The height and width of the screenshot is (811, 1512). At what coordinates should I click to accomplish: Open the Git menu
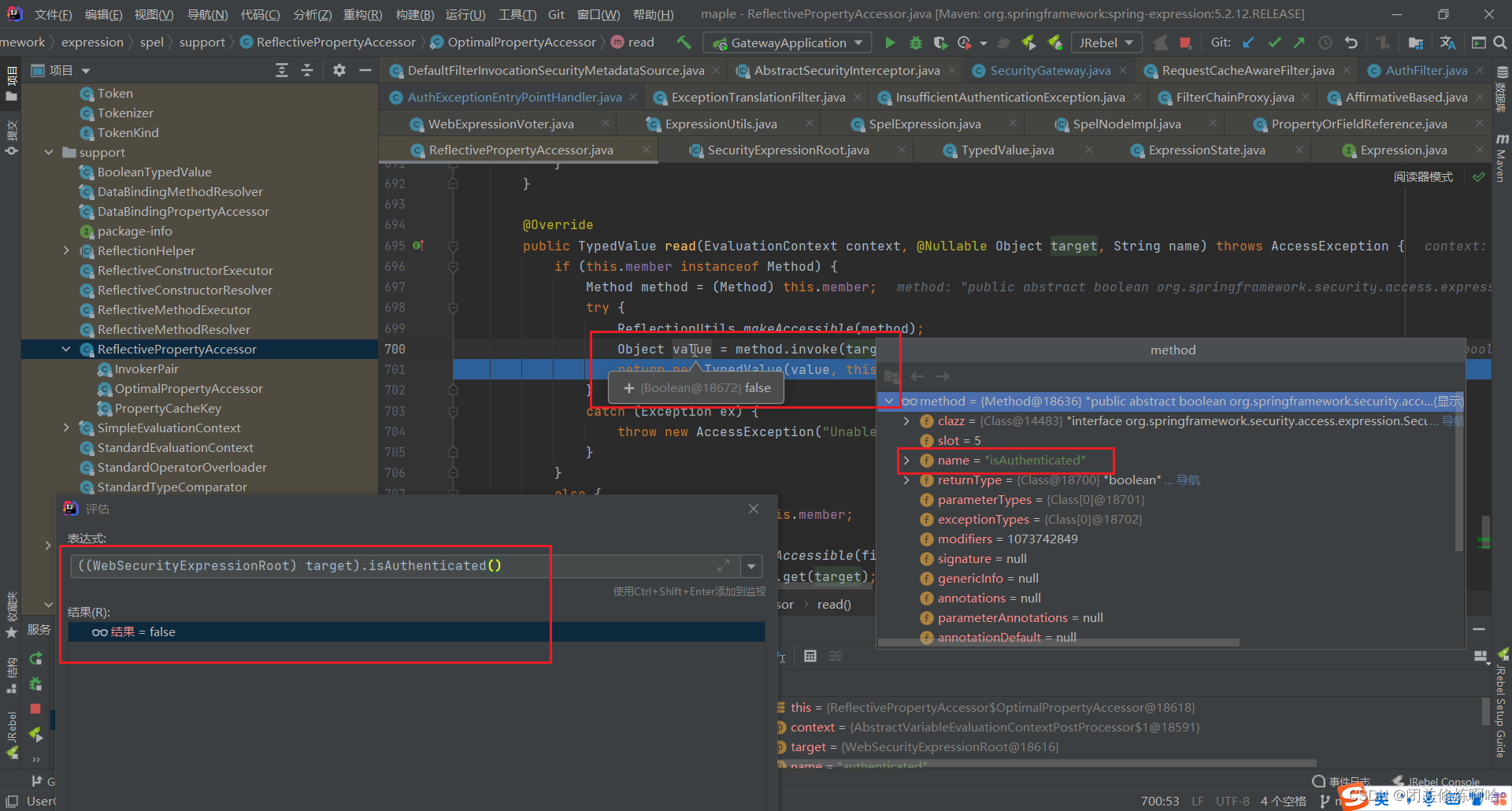pos(556,14)
